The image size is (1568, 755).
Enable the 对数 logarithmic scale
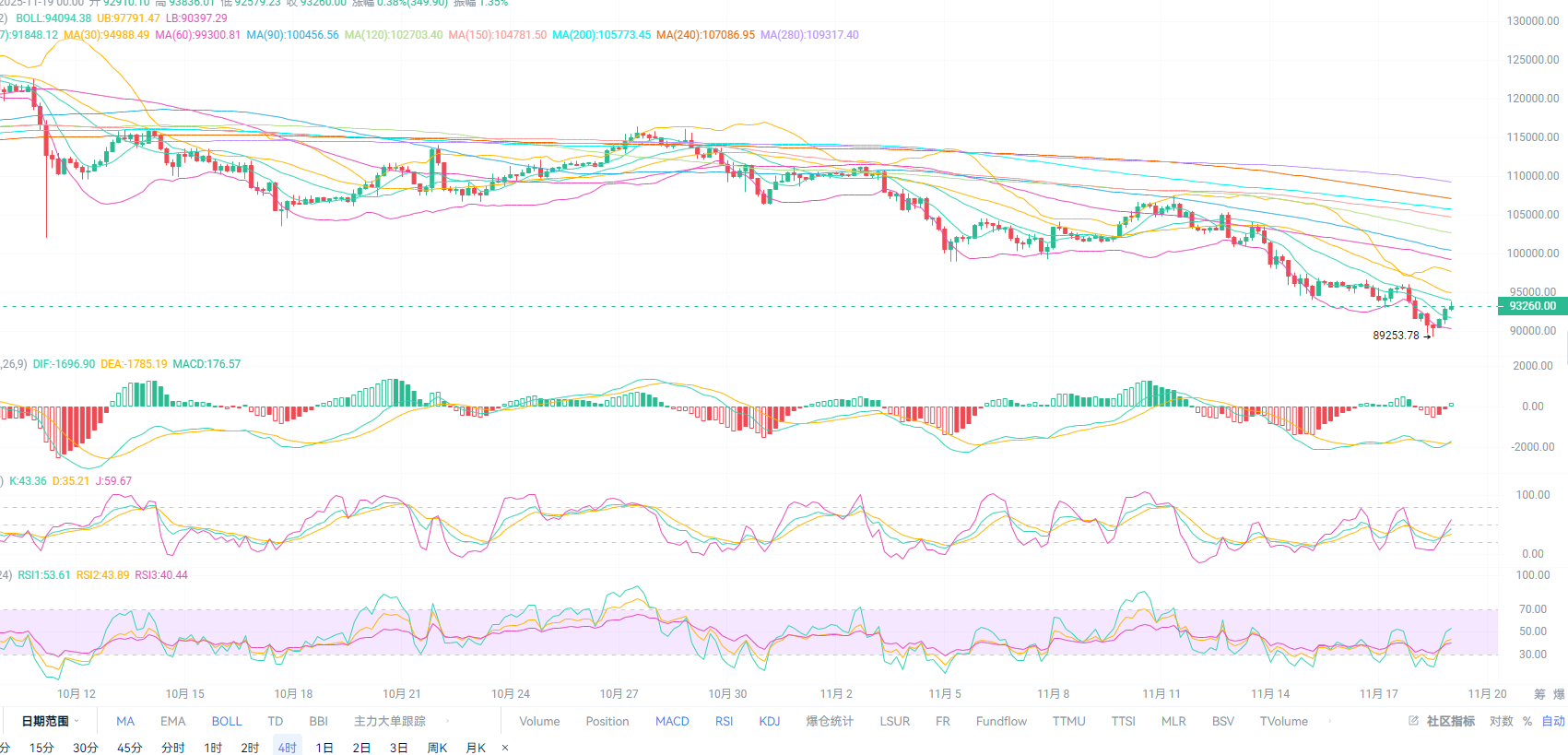(x=1502, y=721)
